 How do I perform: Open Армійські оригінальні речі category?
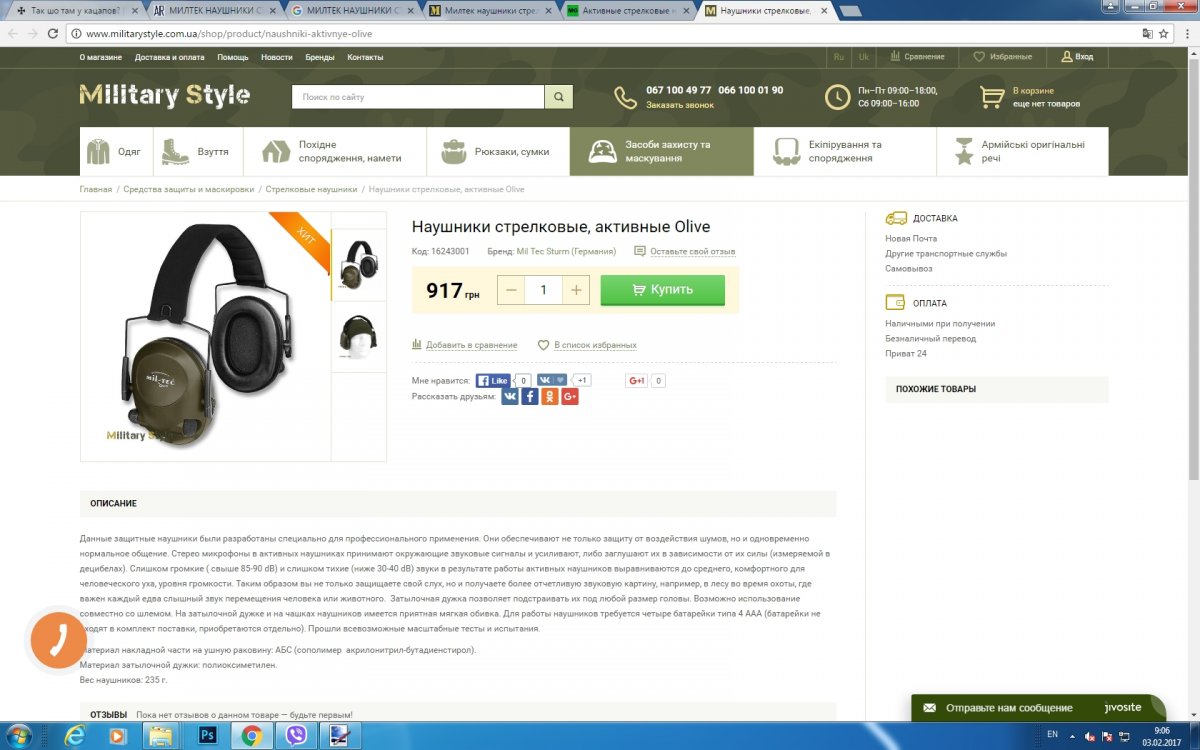[x=1023, y=151]
